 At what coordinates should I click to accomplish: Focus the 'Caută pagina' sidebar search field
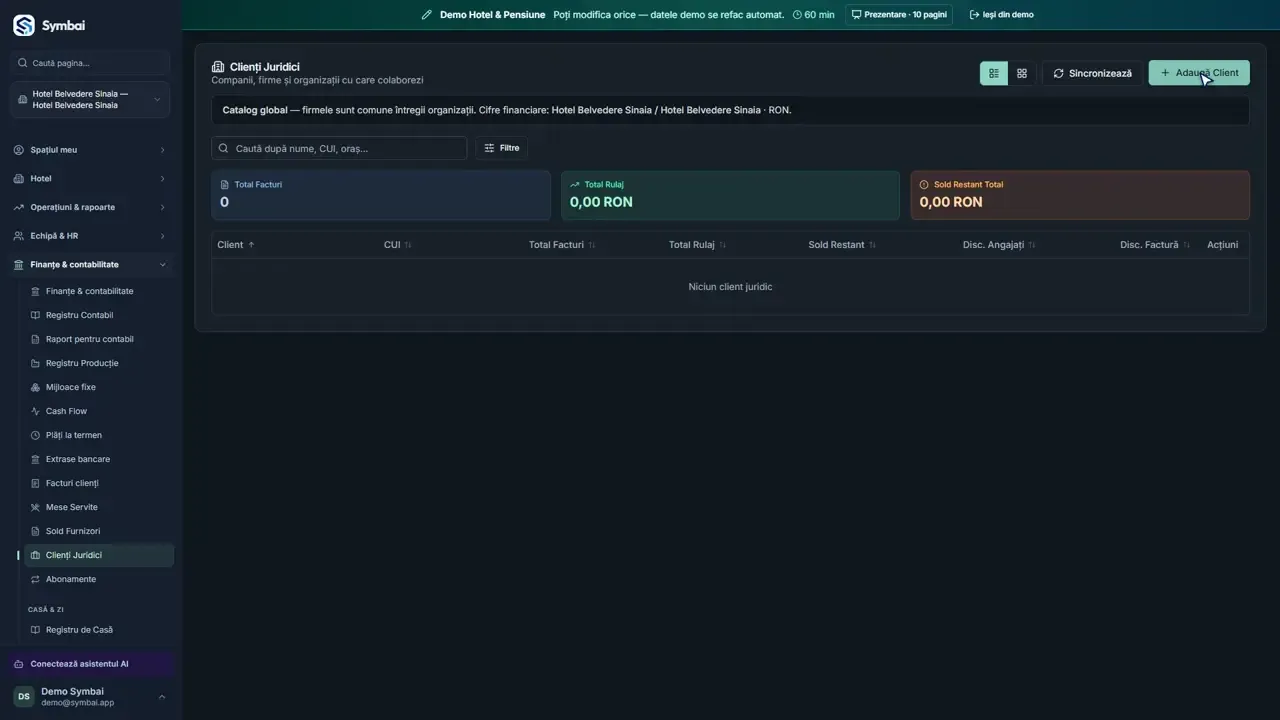[90, 63]
